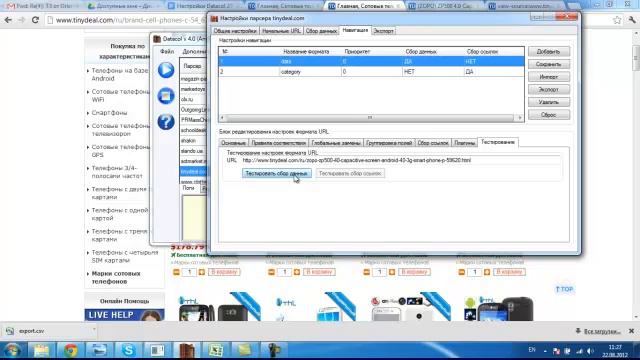The image size is (640, 360).
Task: Switch to Google Chrome in the taskbar
Action: pyautogui.click(x=70, y=350)
